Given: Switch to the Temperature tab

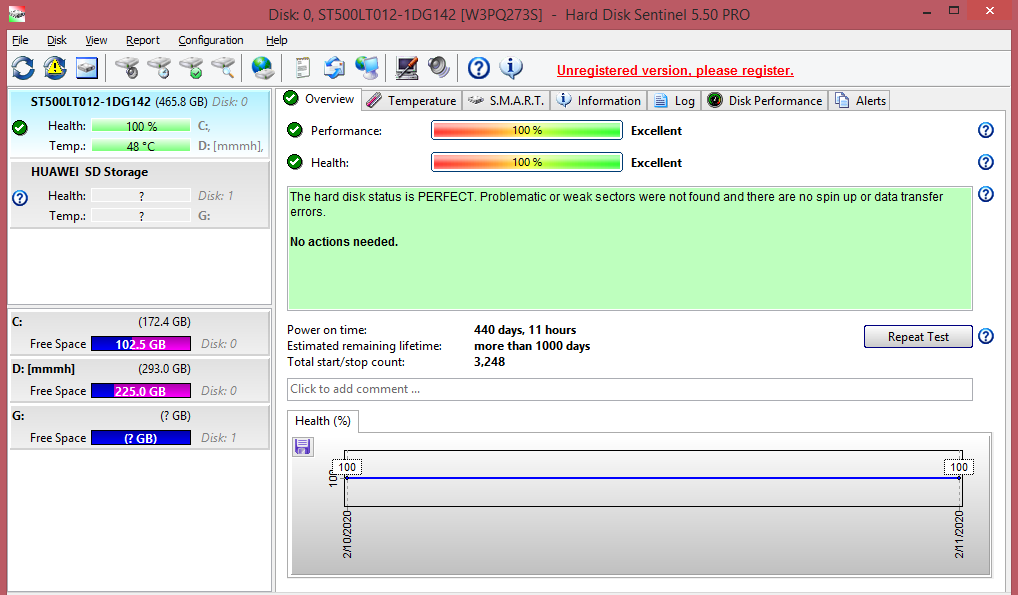Looking at the screenshot, I should (x=412, y=101).
